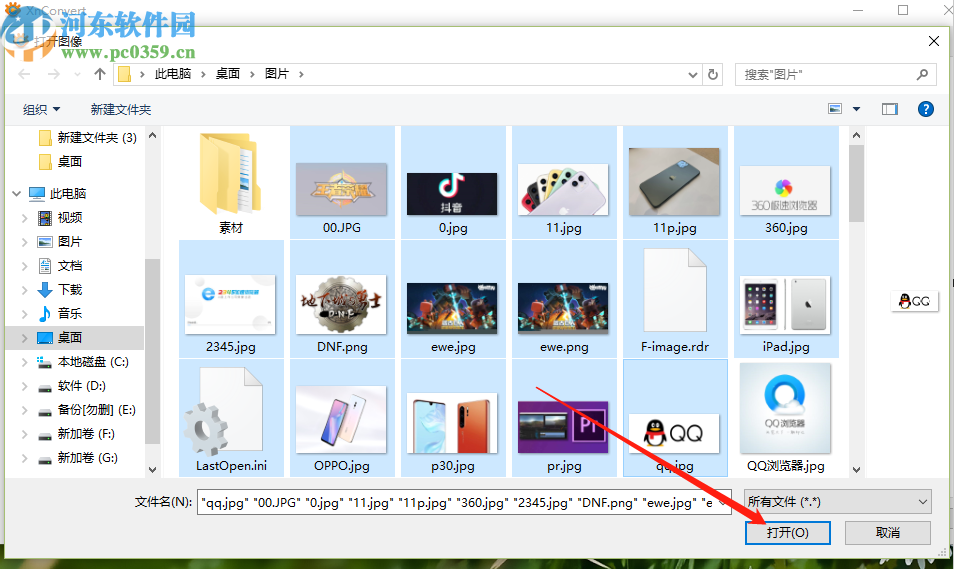Select 备份[勿删] (E:) drive

pyautogui.click(x=86, y=410)
